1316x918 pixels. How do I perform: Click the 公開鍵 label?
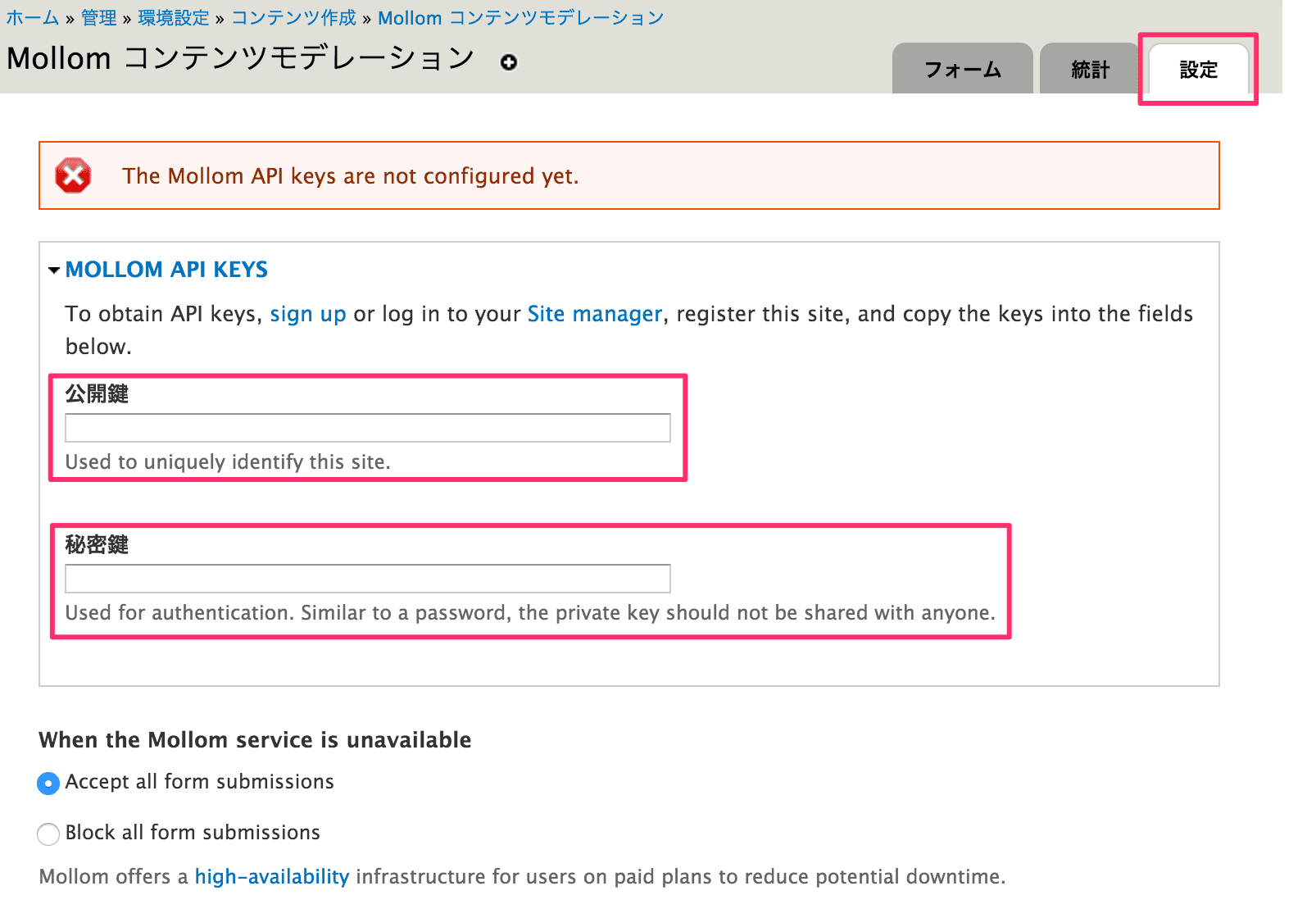pos(97,394)
